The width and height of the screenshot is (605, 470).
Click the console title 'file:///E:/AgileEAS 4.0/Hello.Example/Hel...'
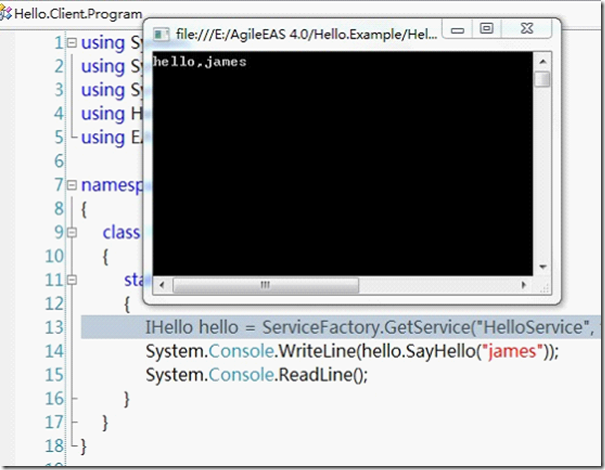306,34
